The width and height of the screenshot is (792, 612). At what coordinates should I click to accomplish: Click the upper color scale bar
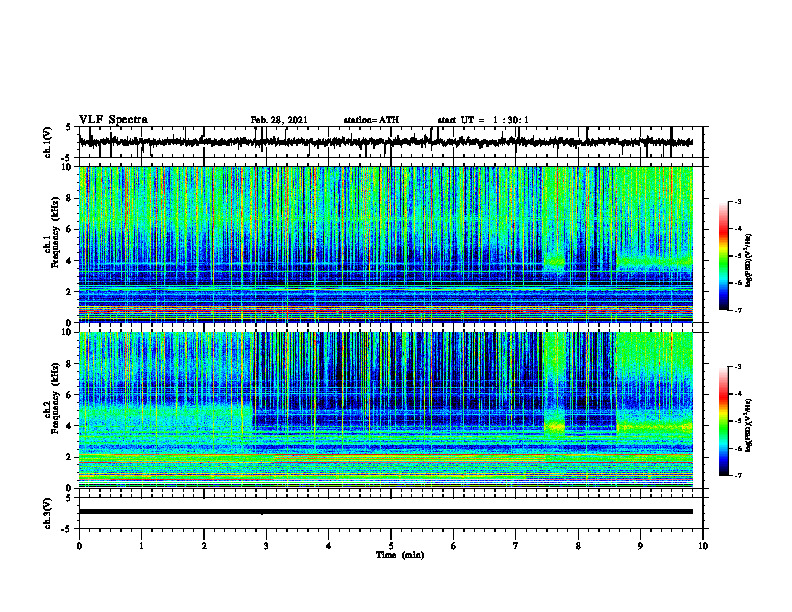723,256
